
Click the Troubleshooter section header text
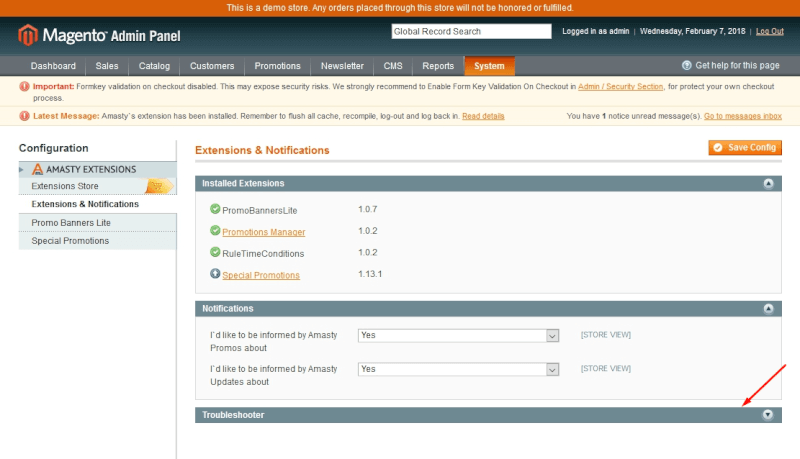[x=233, y=415]
